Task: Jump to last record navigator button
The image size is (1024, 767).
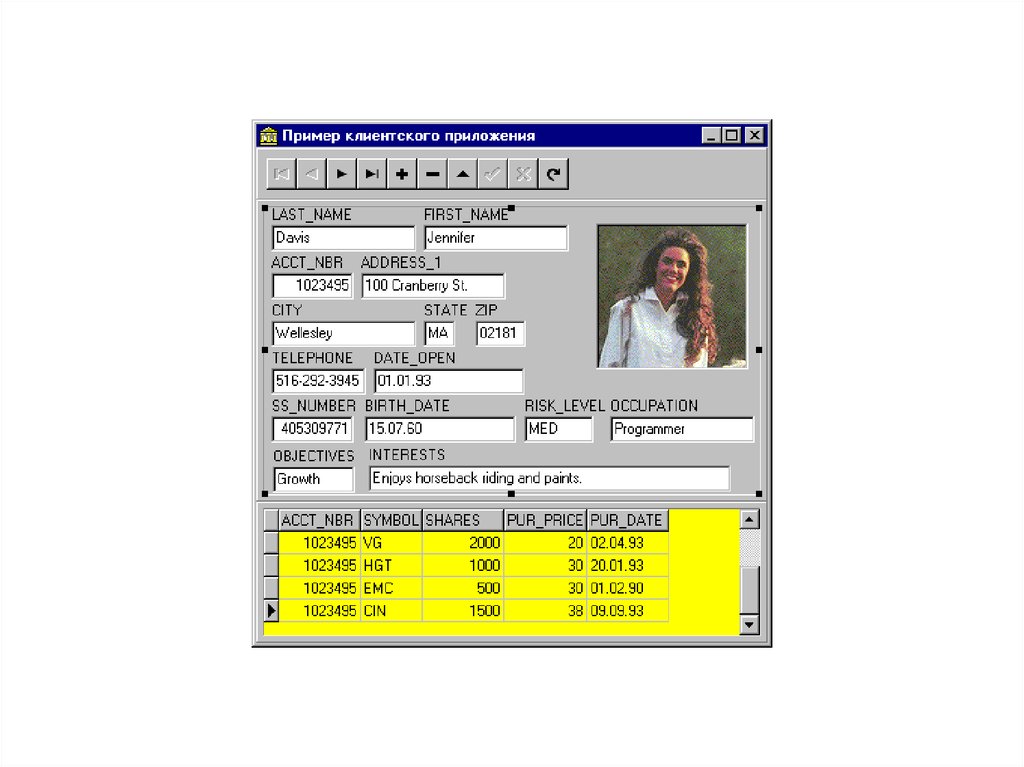Action: (x=372, y=174)
